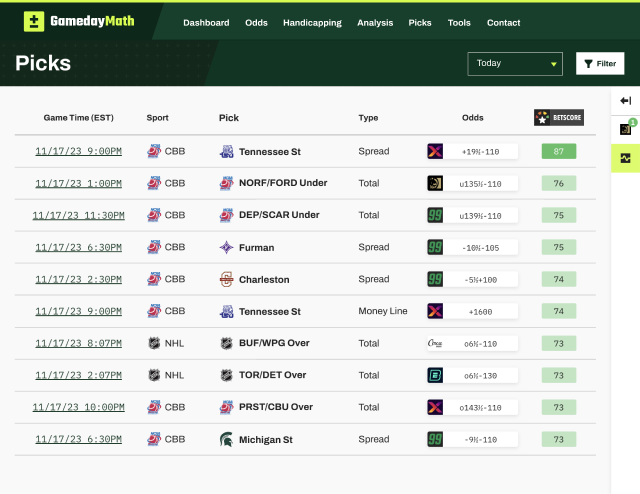This screenshot has width=640, height=494.
Task: Click Money Line type cell
Action: coord(383,311)
